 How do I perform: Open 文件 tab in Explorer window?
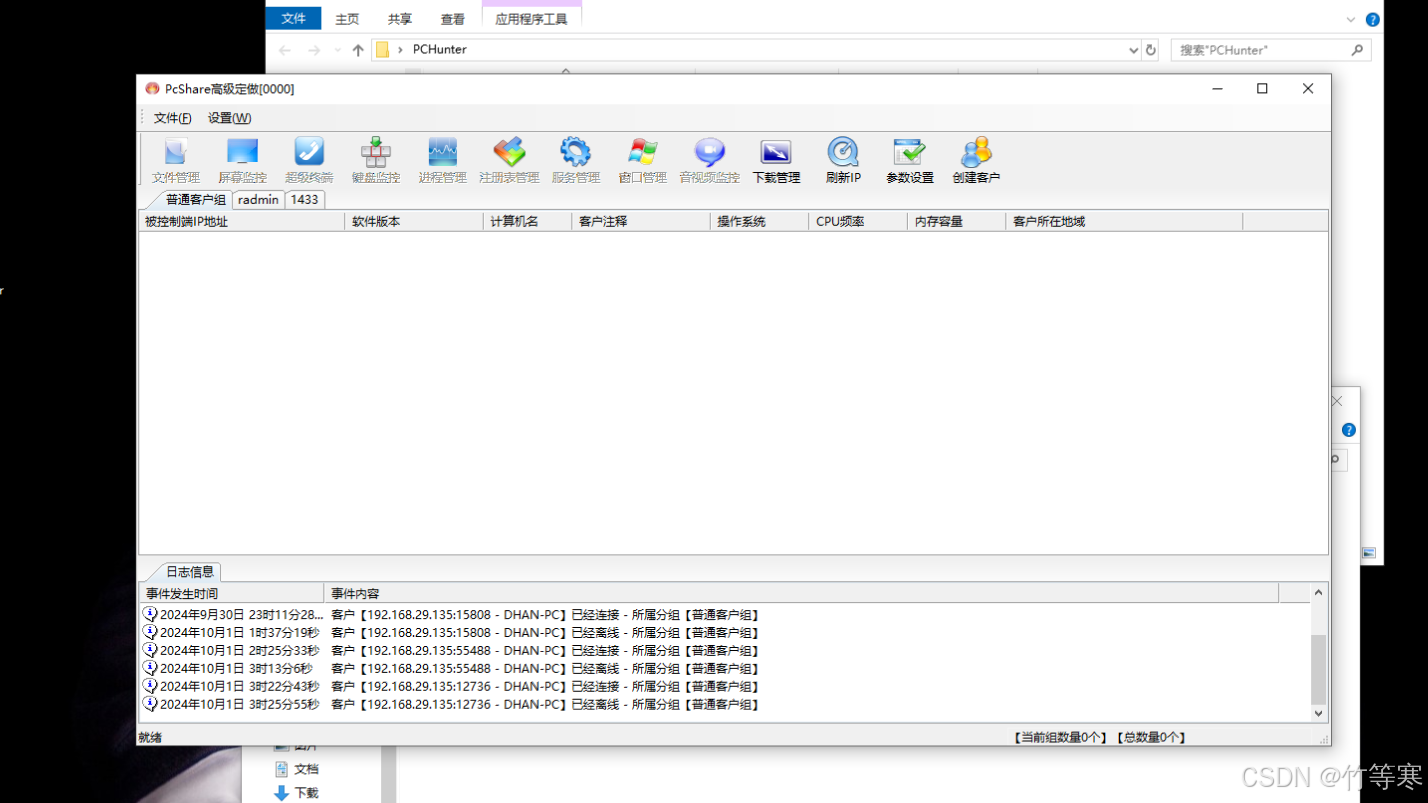pyautogui.click(x=293, y=18)
